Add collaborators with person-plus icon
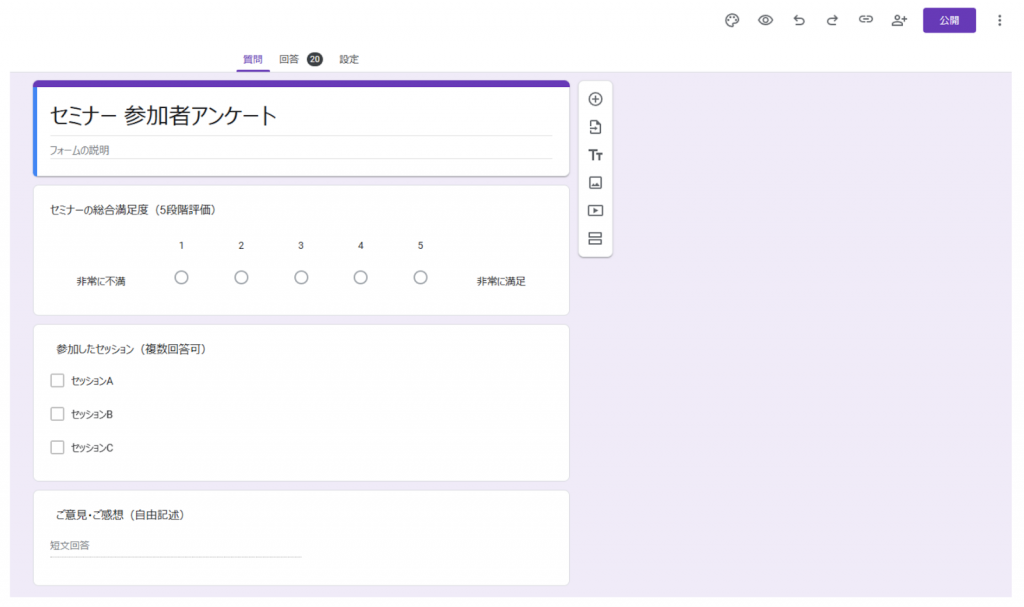 point(899,20)
